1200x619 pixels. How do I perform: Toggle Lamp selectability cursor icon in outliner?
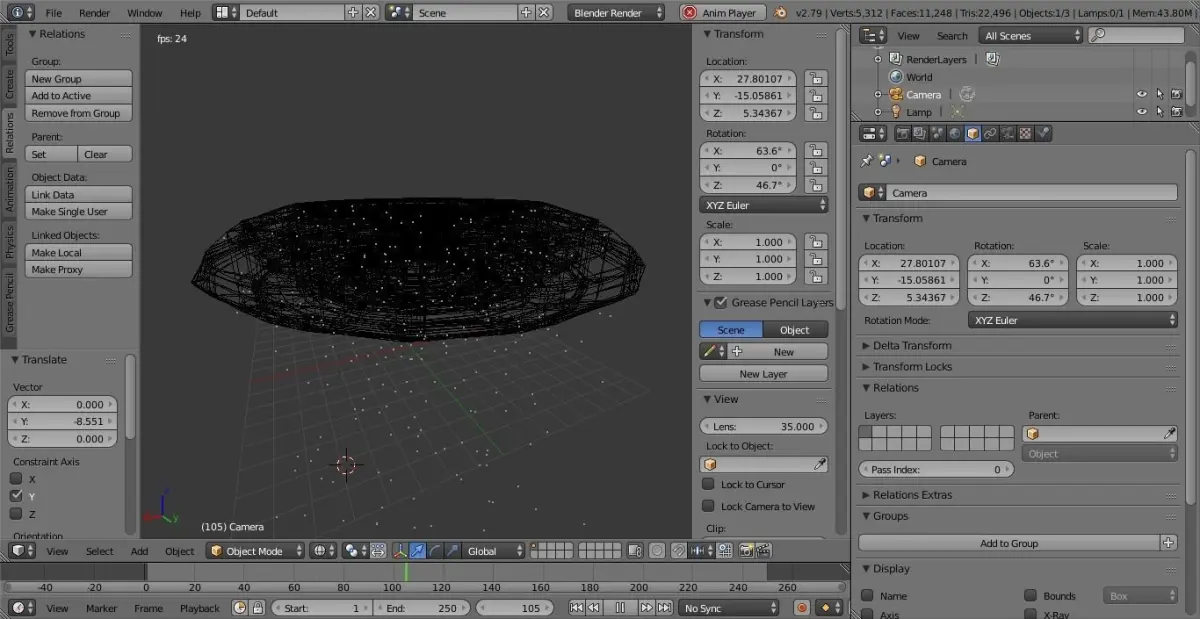click(1159, 113)
